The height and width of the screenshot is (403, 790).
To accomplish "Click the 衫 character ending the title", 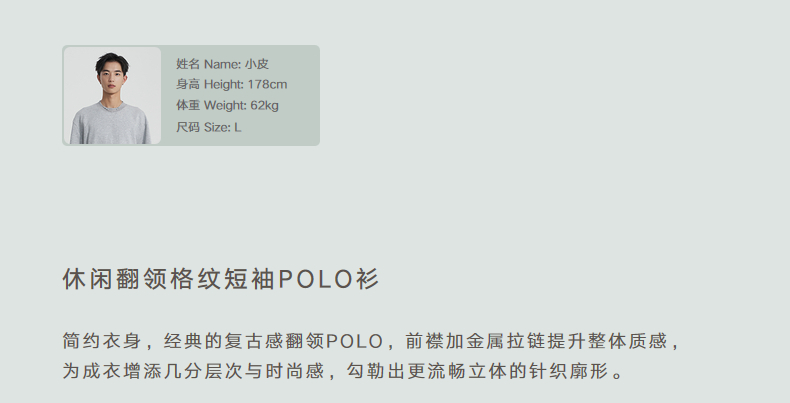I will click(x=367, y=279).
